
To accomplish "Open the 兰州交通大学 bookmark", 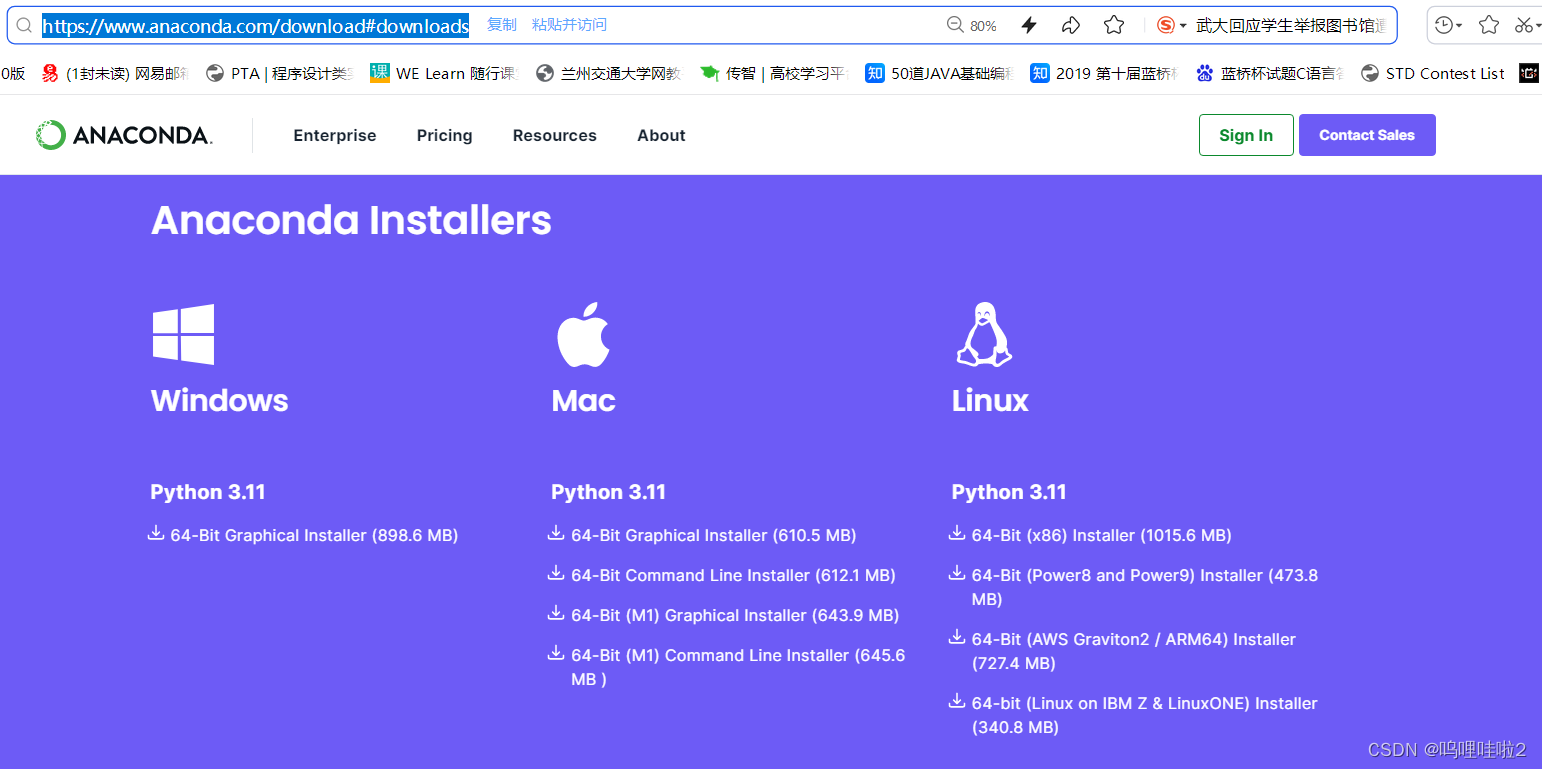I will (x=610, y=73).
